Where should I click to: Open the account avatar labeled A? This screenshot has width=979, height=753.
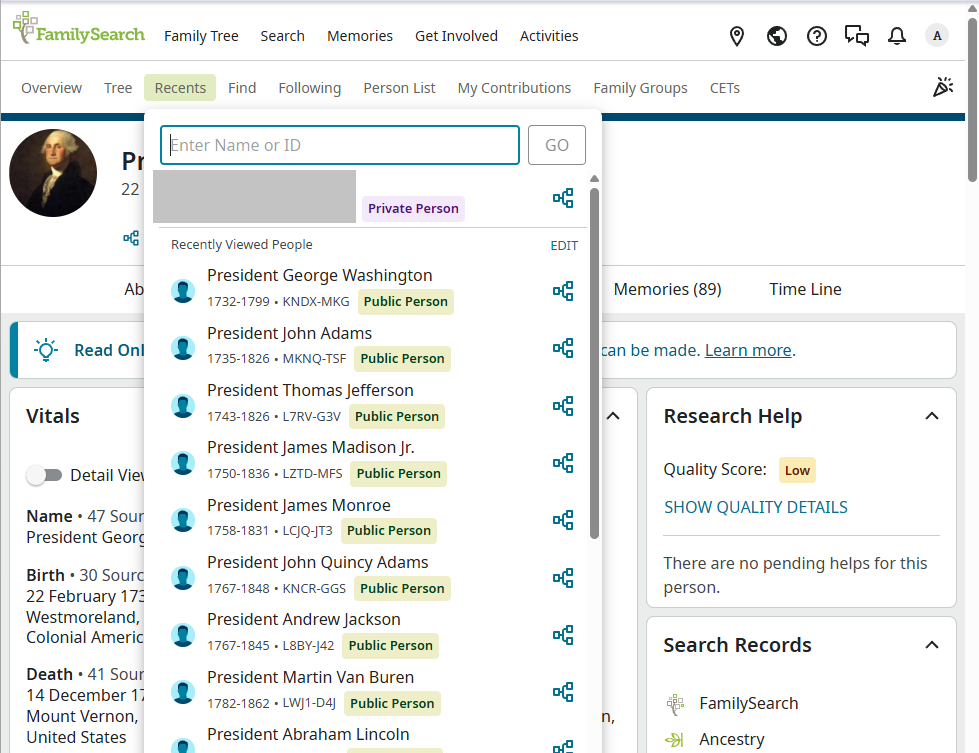coord(937,36)
